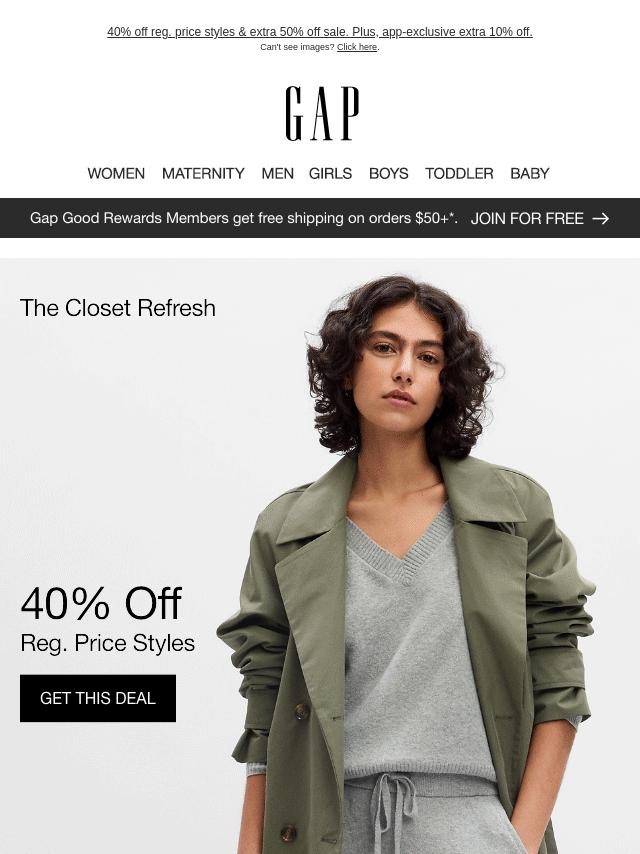Click the arrow icon beside Join for Free

click(x=600, y=218)
